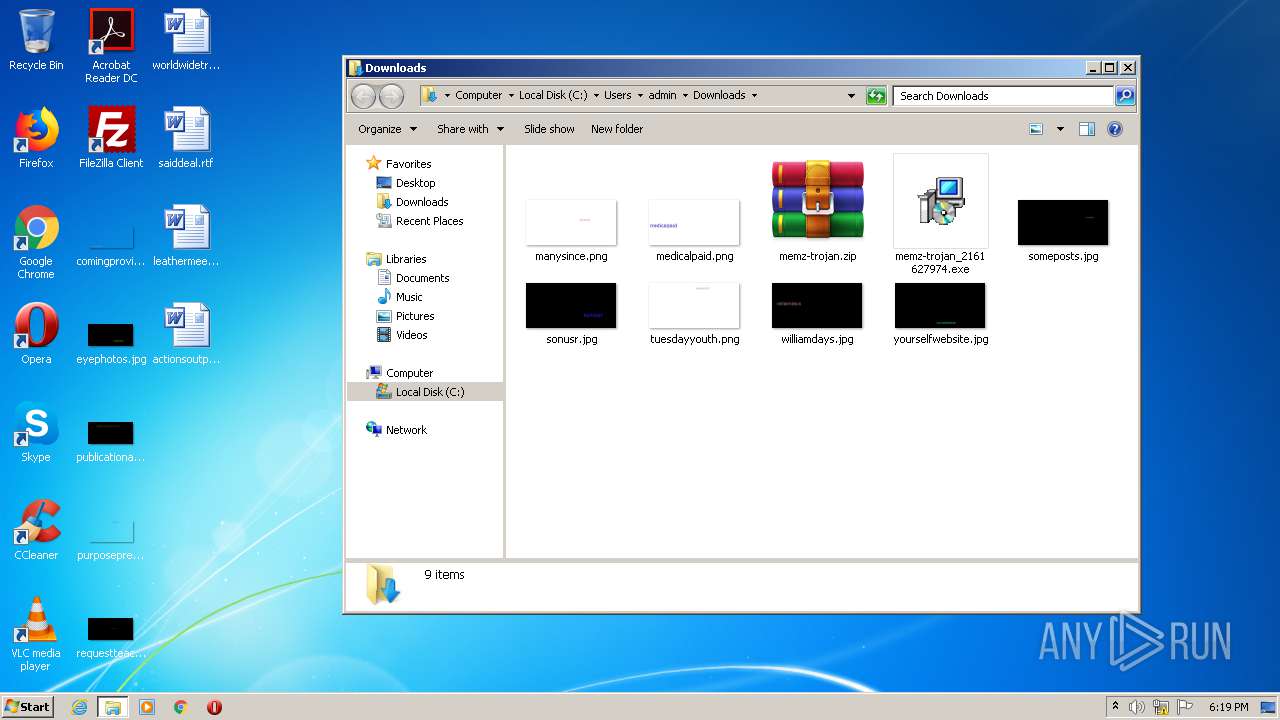Open CCleaner desktop shortcut

coord(36,530)
